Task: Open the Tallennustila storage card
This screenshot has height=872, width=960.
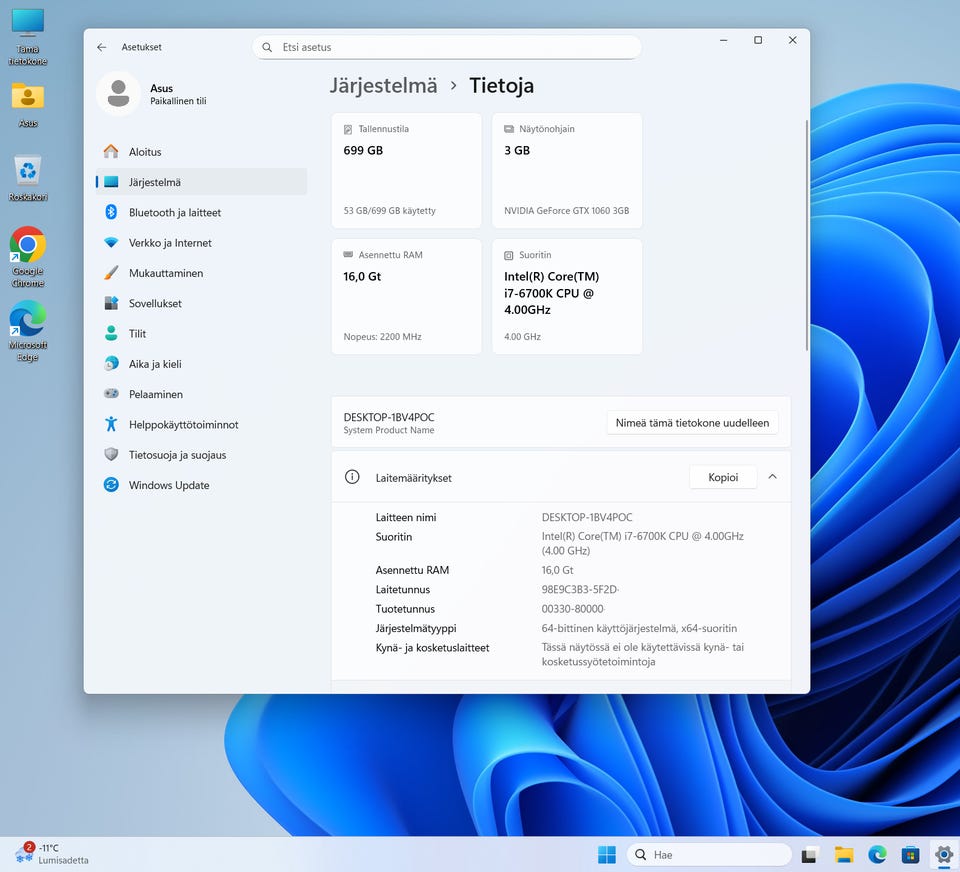Action: pyautogui.click(x=406, y=171)
